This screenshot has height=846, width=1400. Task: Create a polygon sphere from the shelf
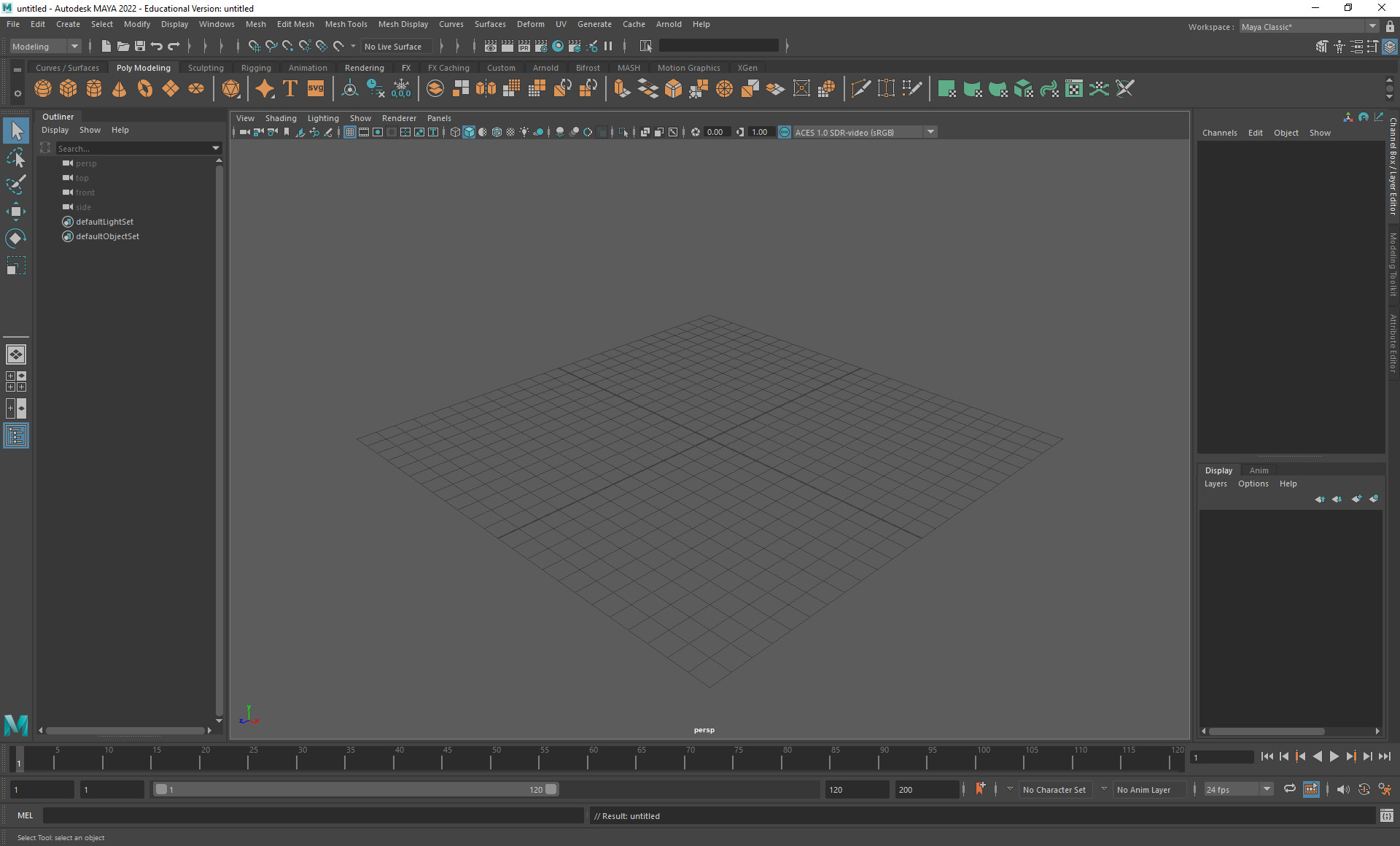click(x=43, y=89)
